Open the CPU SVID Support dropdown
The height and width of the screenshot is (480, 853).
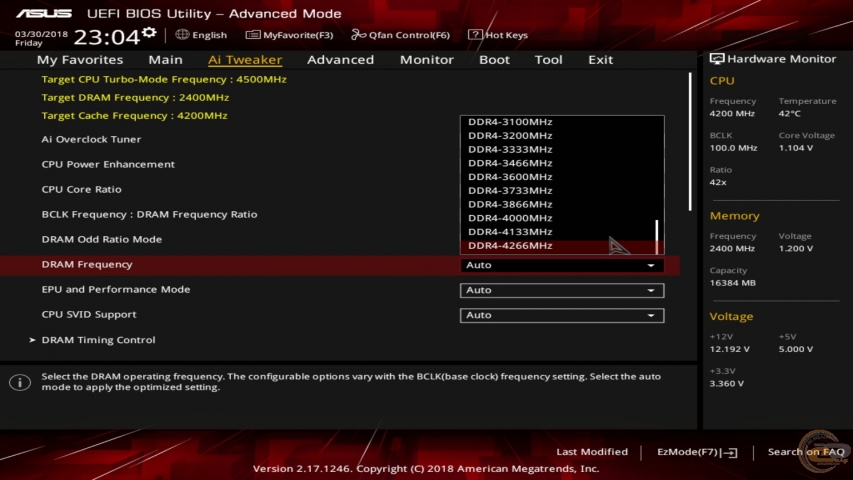tap(562, 315)
